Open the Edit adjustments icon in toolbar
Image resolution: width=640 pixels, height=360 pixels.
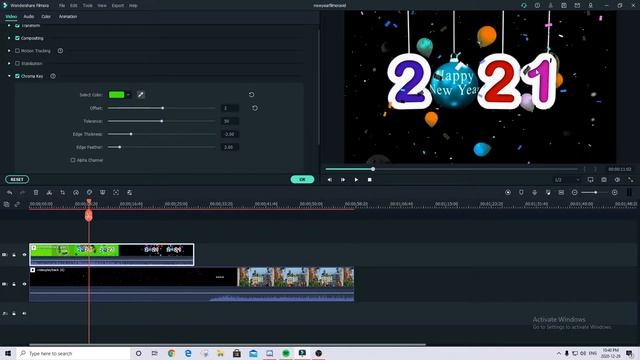tap(129, 192)
